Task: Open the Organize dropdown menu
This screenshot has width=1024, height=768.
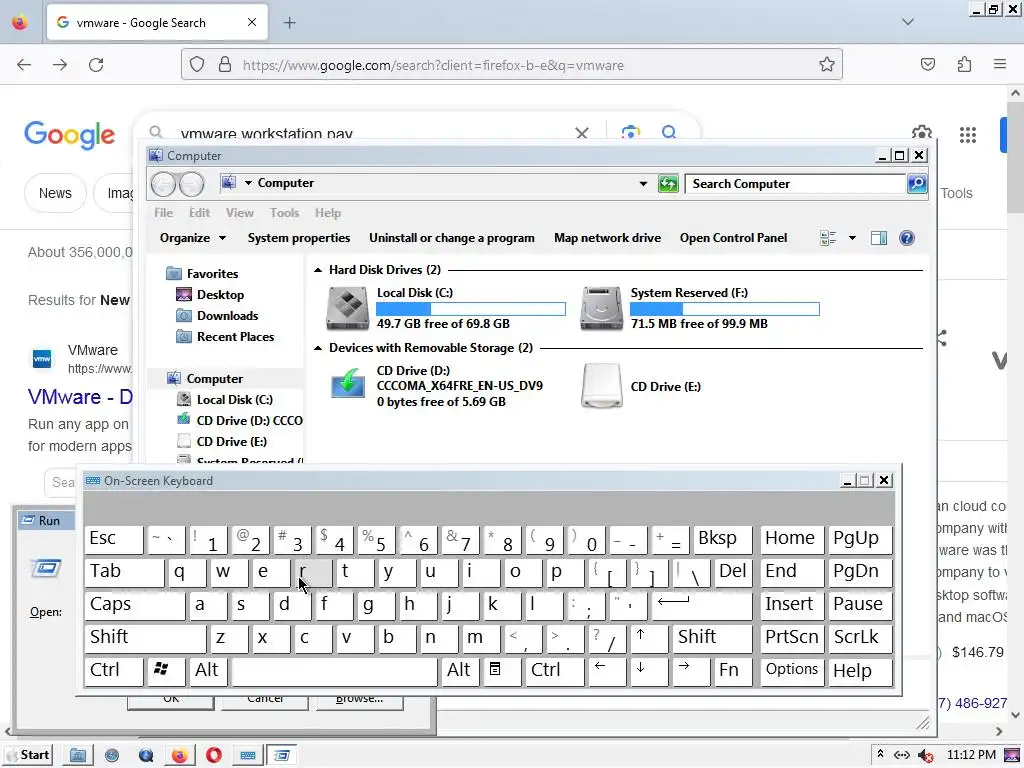Action: click(x=193, y=238)
